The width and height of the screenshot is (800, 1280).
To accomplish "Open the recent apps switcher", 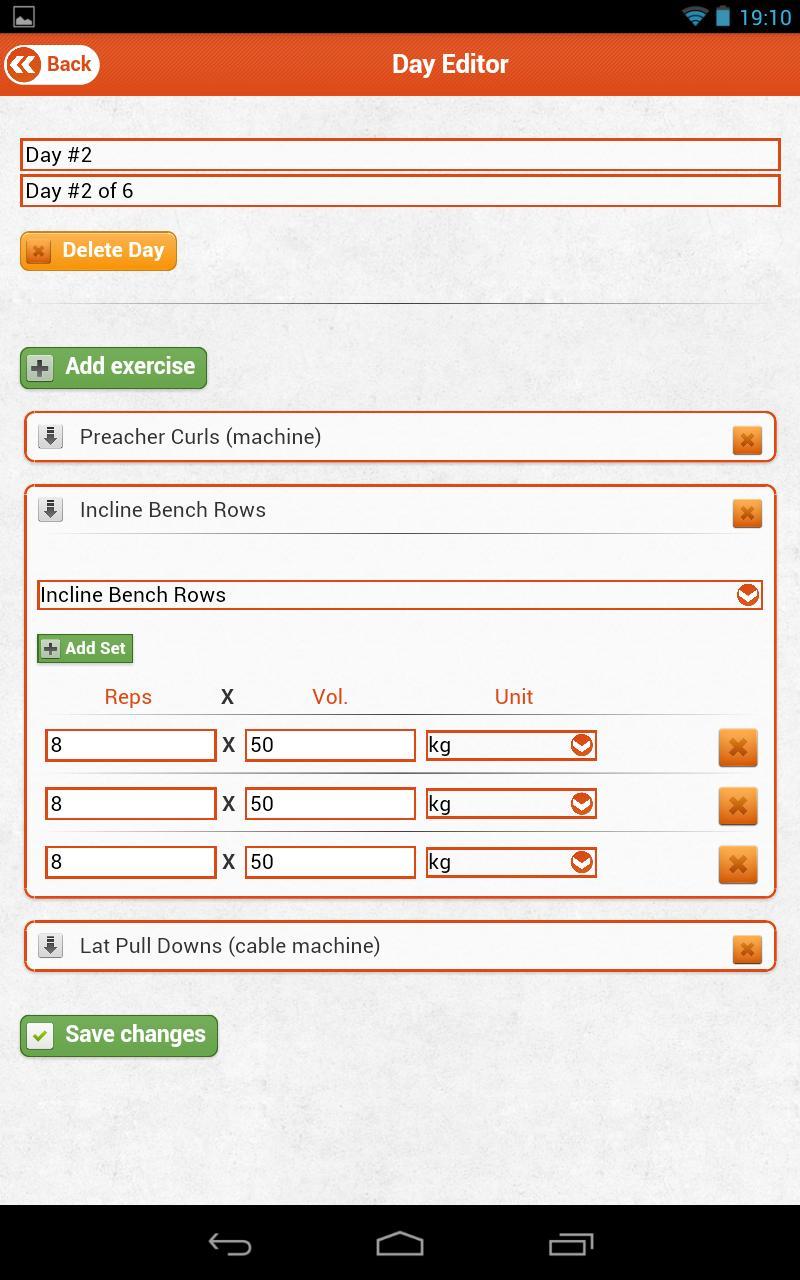I will pyautogui.click(x=569, y=1245).
